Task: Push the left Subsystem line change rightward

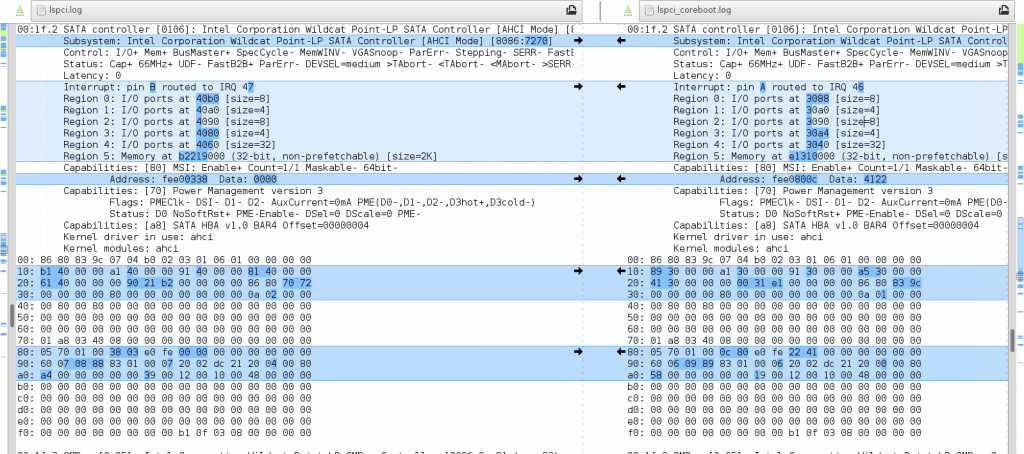Action: point(577,41)
